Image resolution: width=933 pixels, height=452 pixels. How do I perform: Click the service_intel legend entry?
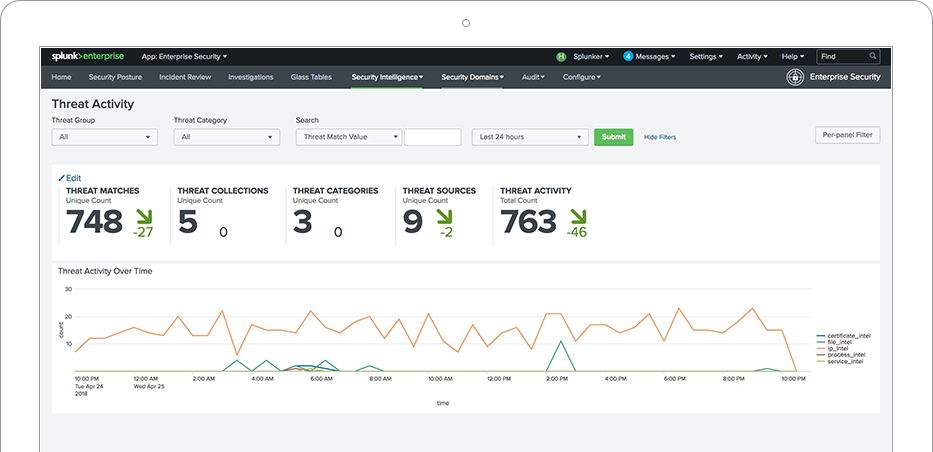(x=840, y=362)
